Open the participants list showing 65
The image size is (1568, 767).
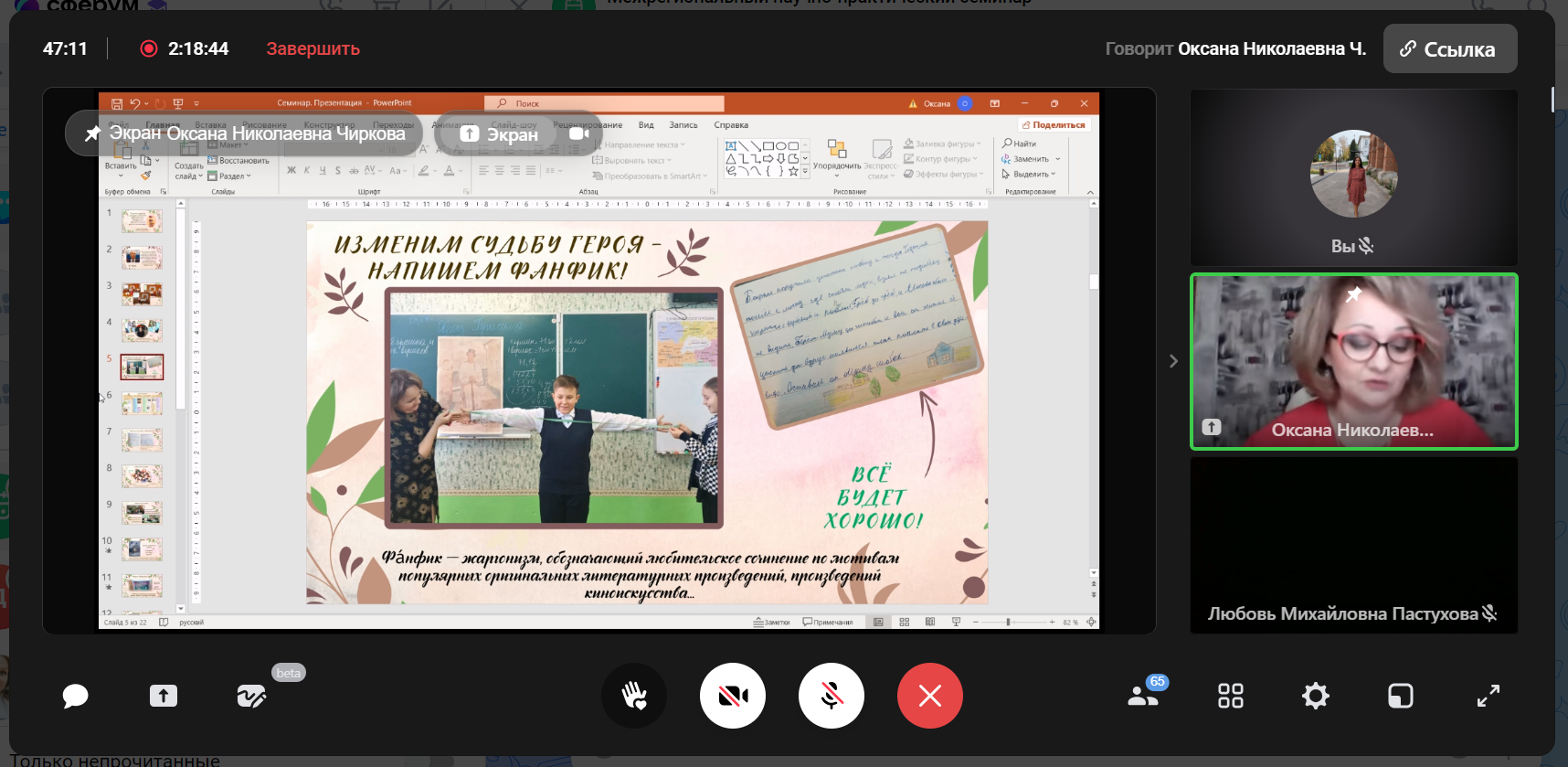click(1144, 695)
